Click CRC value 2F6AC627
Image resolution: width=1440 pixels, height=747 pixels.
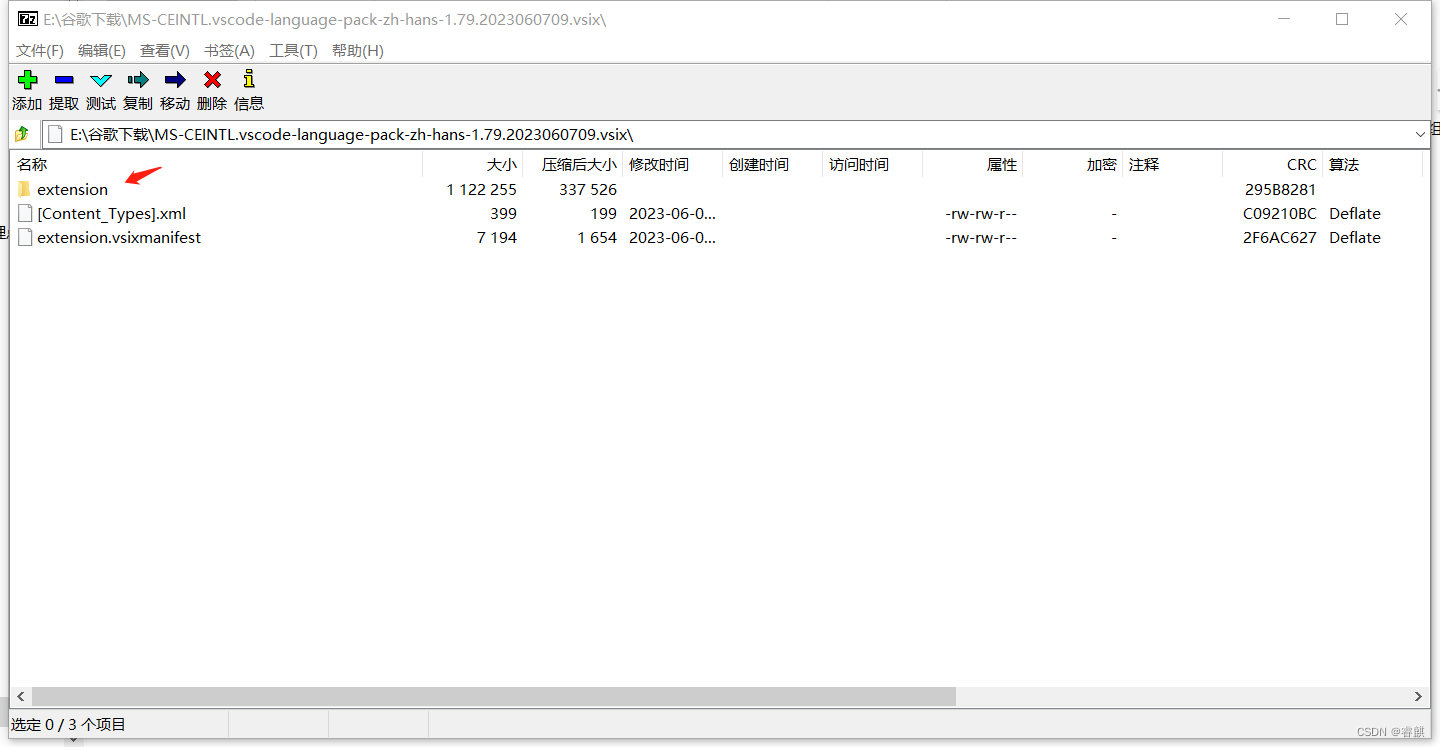[x=1280, y=237]
